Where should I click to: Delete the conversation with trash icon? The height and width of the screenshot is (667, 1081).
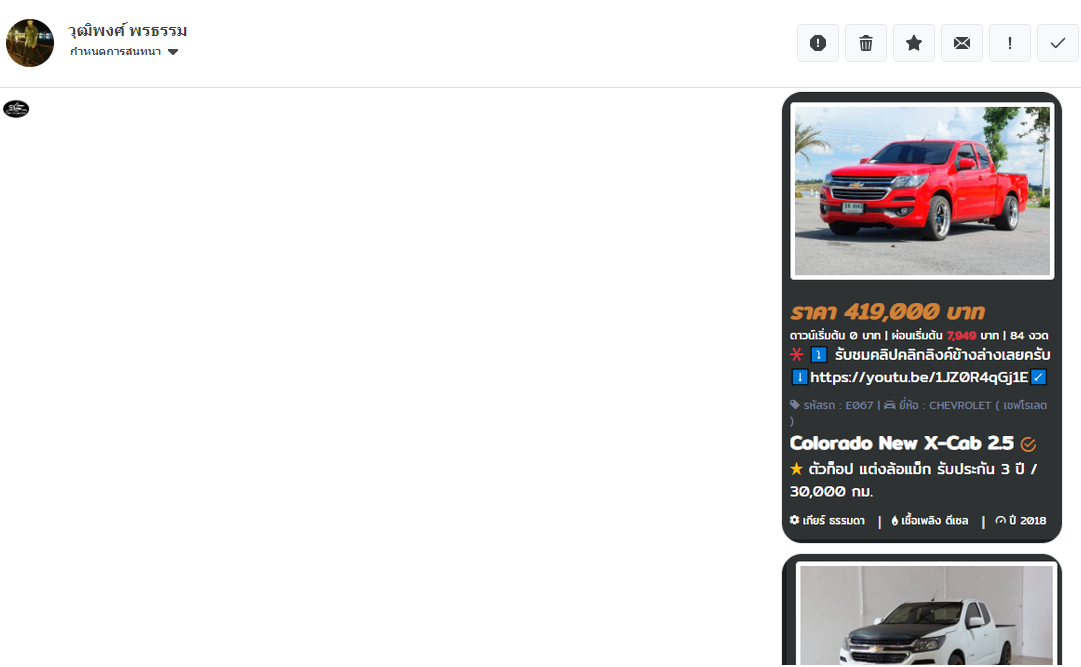pos(866,43)
